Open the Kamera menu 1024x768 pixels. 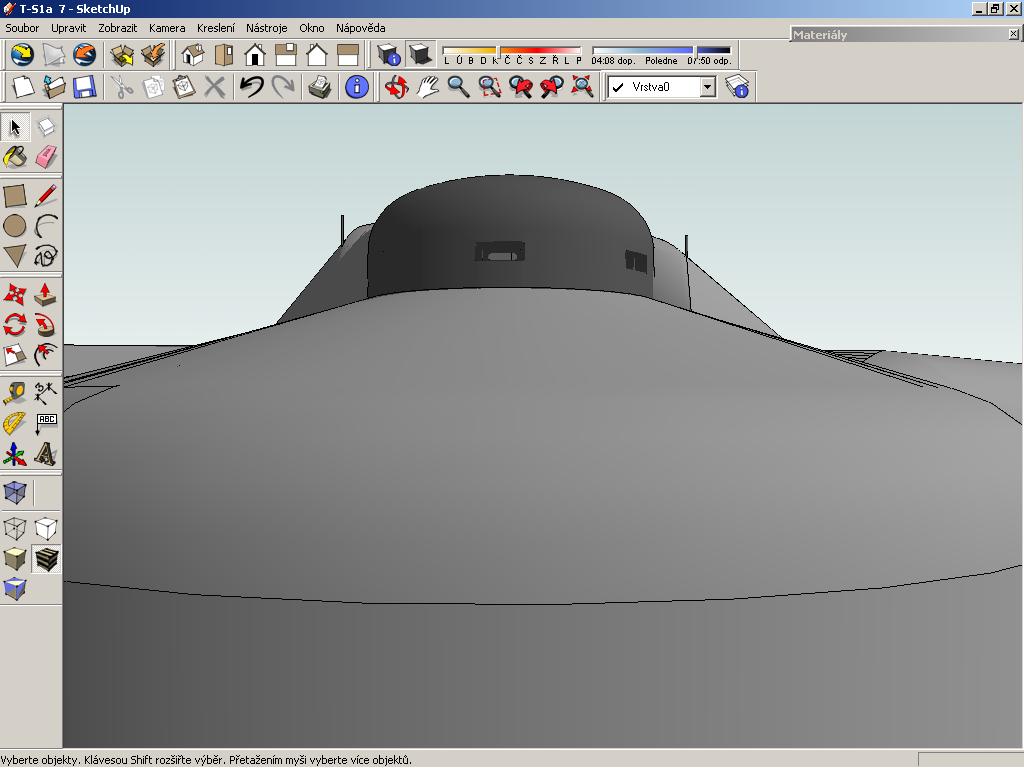pyautogui.click(x=167, y=28)
